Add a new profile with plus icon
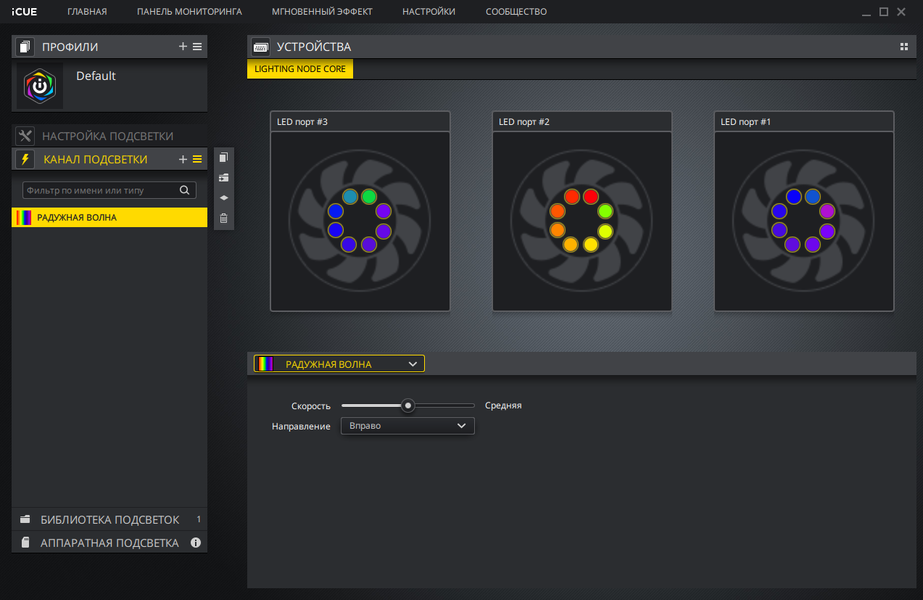The width and height of the screenshot is (923, 600). pyautogui.click(x=182, y=47)
